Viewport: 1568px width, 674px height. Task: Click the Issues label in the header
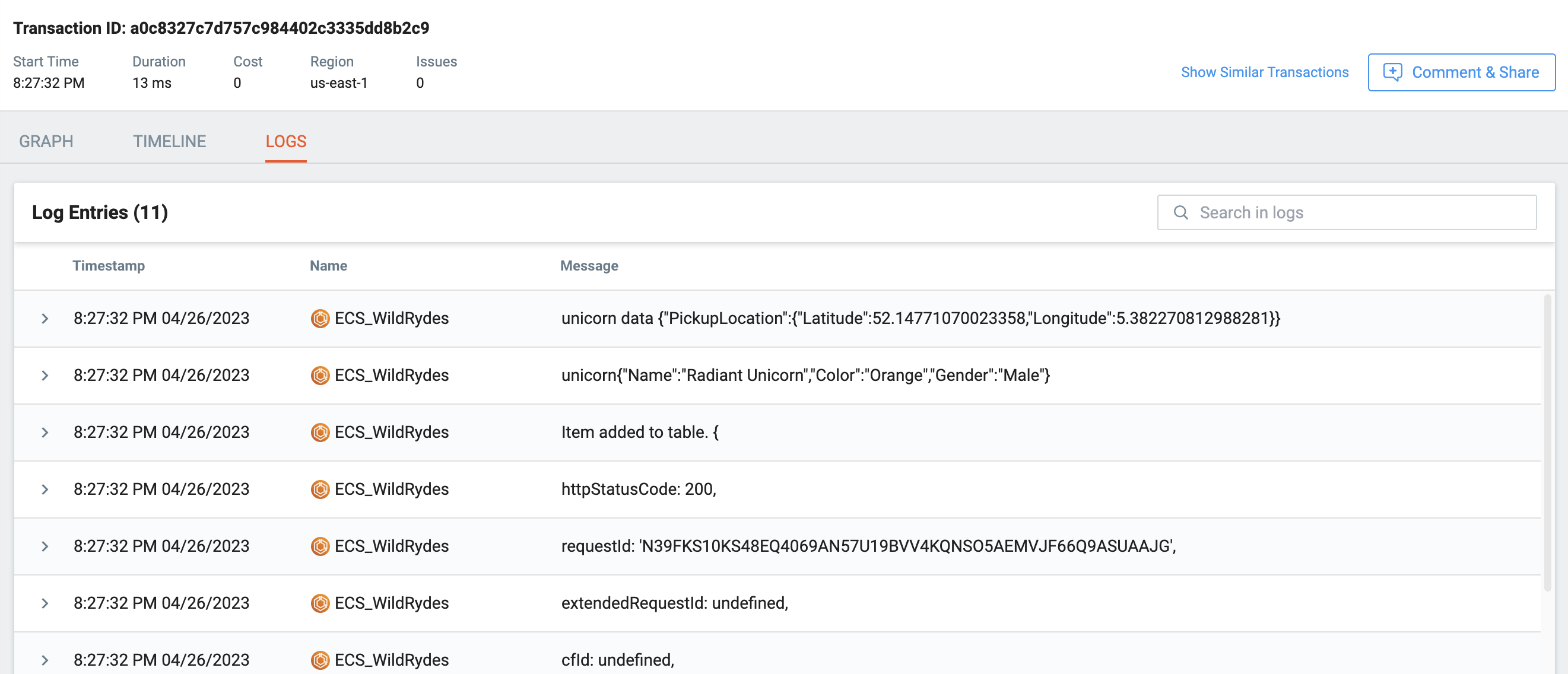tap(436, 62)
